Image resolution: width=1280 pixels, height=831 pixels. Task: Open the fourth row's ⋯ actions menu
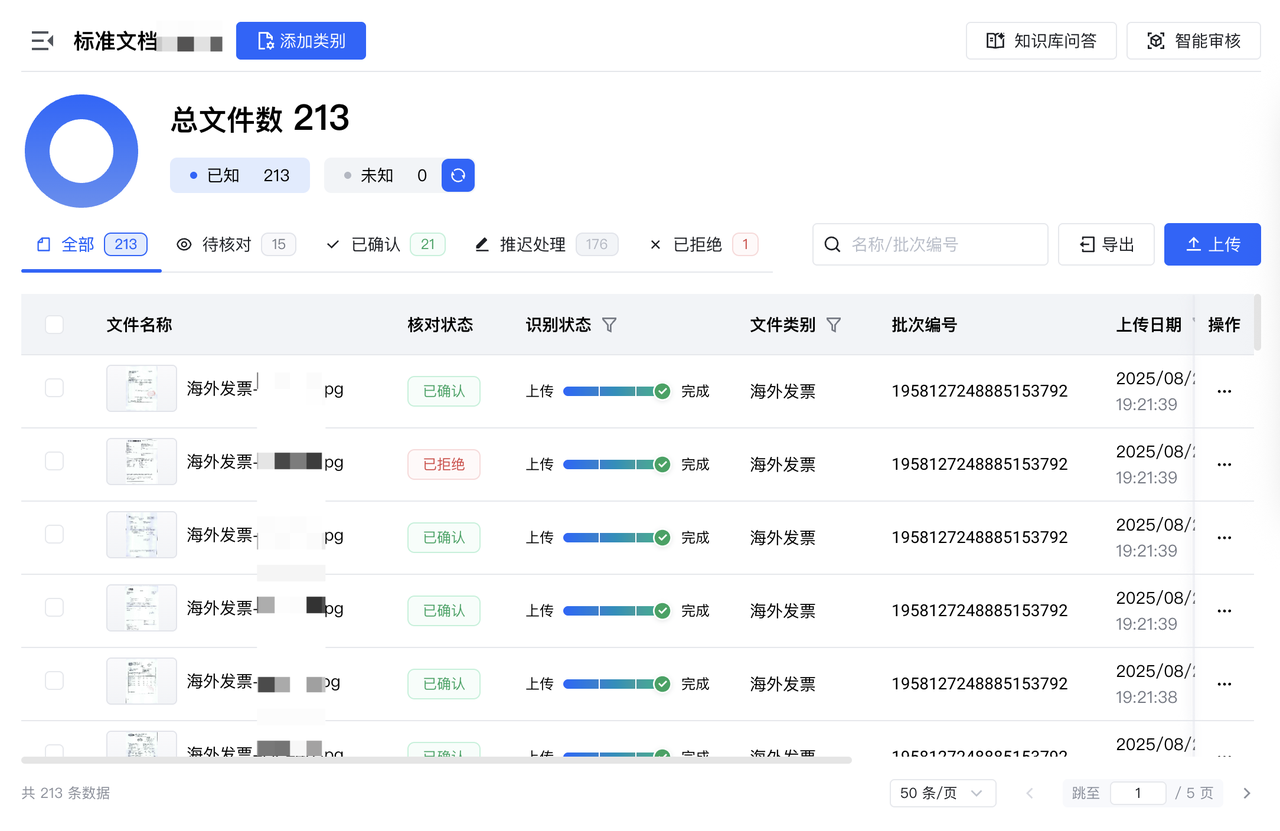click(x=1224, y=610)
